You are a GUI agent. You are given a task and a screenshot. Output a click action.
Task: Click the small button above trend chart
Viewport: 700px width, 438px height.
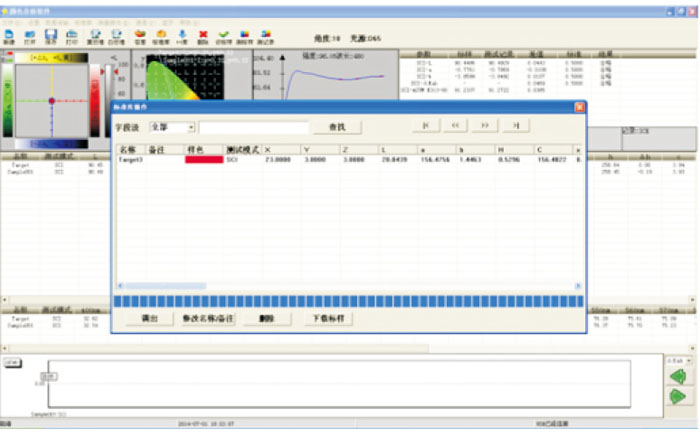[12, 363]
